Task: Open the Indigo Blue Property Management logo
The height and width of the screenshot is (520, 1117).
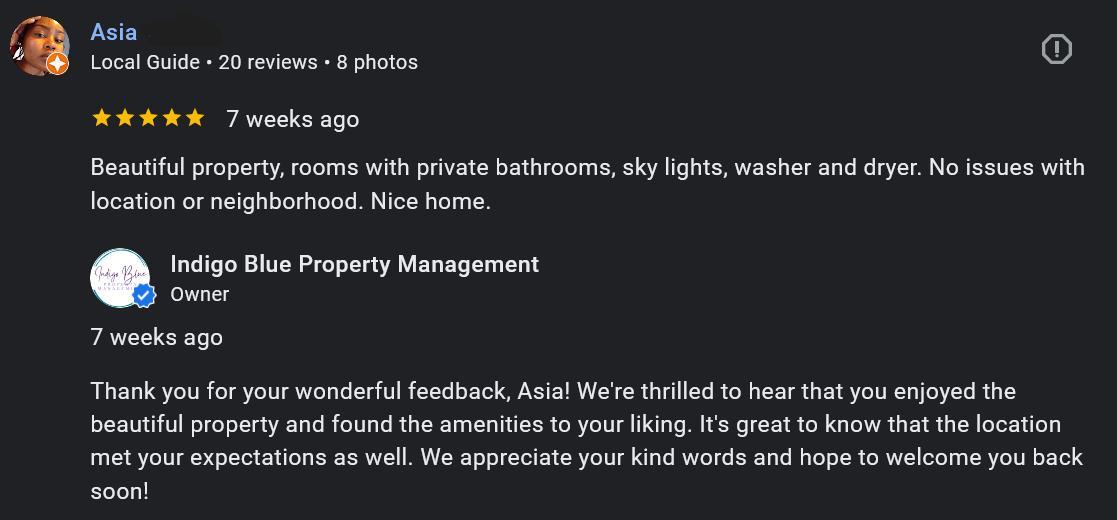Action: (x=118, y=276)
